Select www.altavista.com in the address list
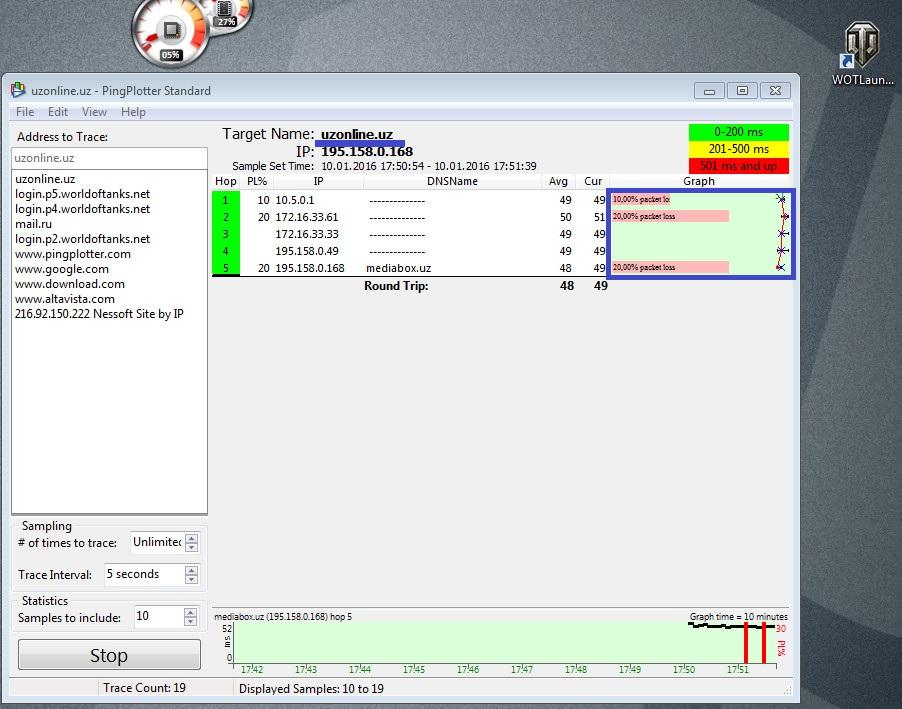902x709 pixels. click(64, 299)
